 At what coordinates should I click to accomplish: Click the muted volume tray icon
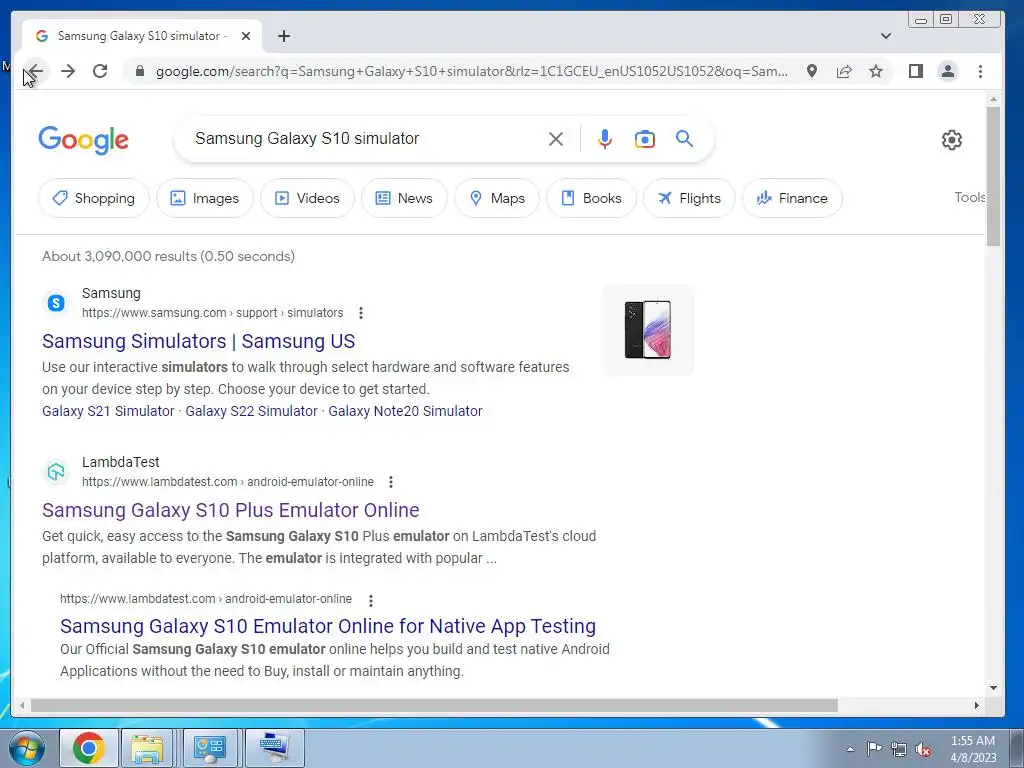click(x=923, y=749)
